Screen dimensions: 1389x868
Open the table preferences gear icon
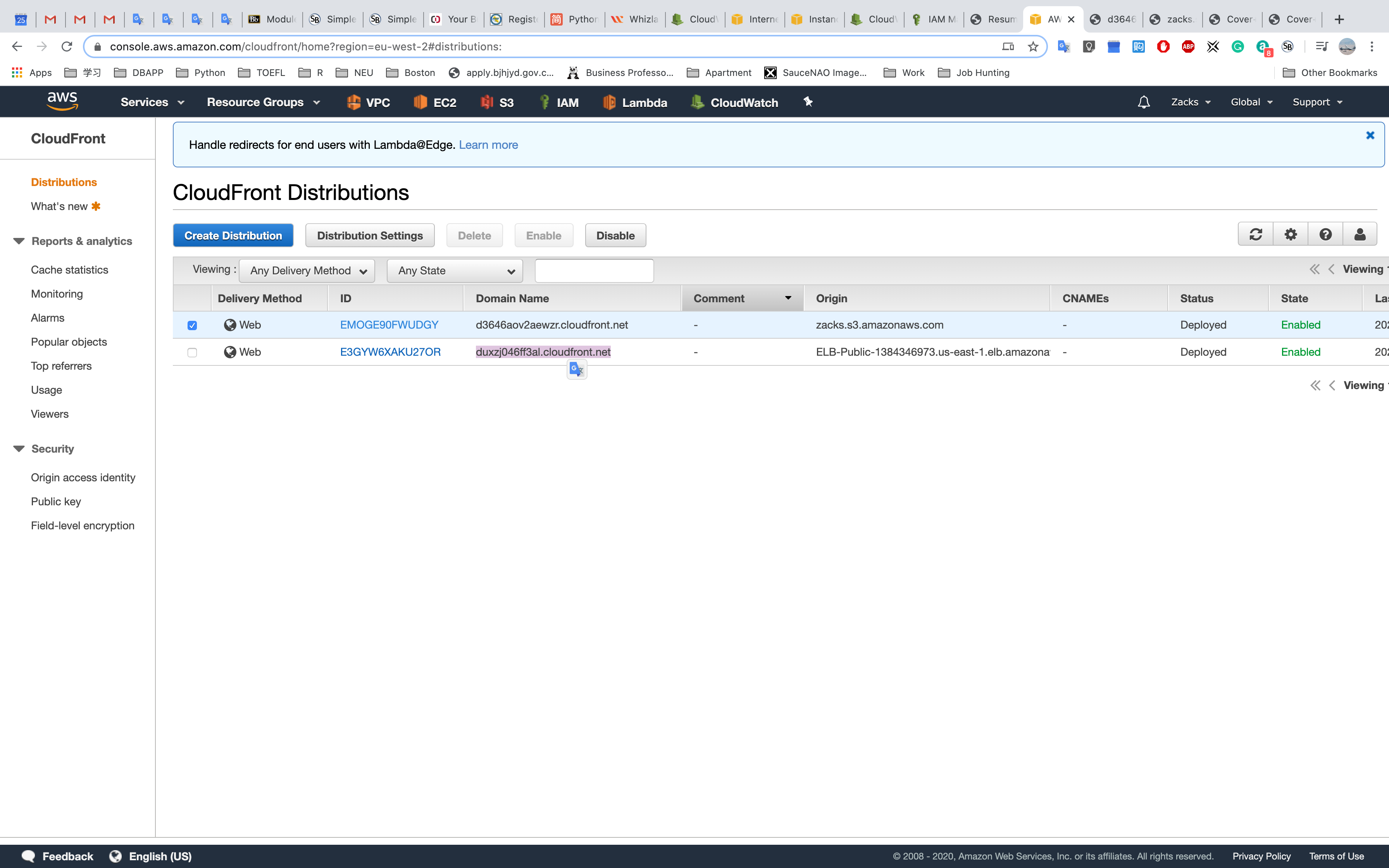pos(1290,234)
